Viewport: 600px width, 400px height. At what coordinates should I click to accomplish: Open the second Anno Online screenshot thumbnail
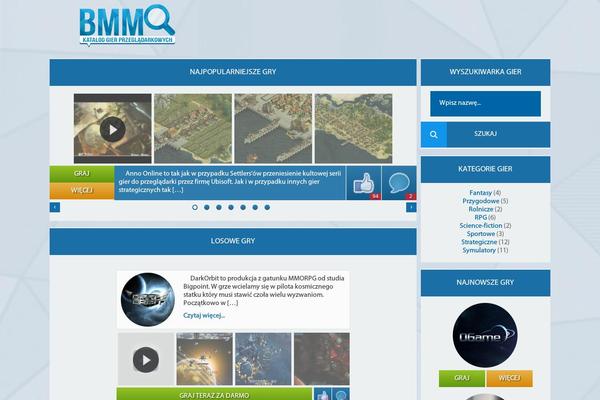193,129
